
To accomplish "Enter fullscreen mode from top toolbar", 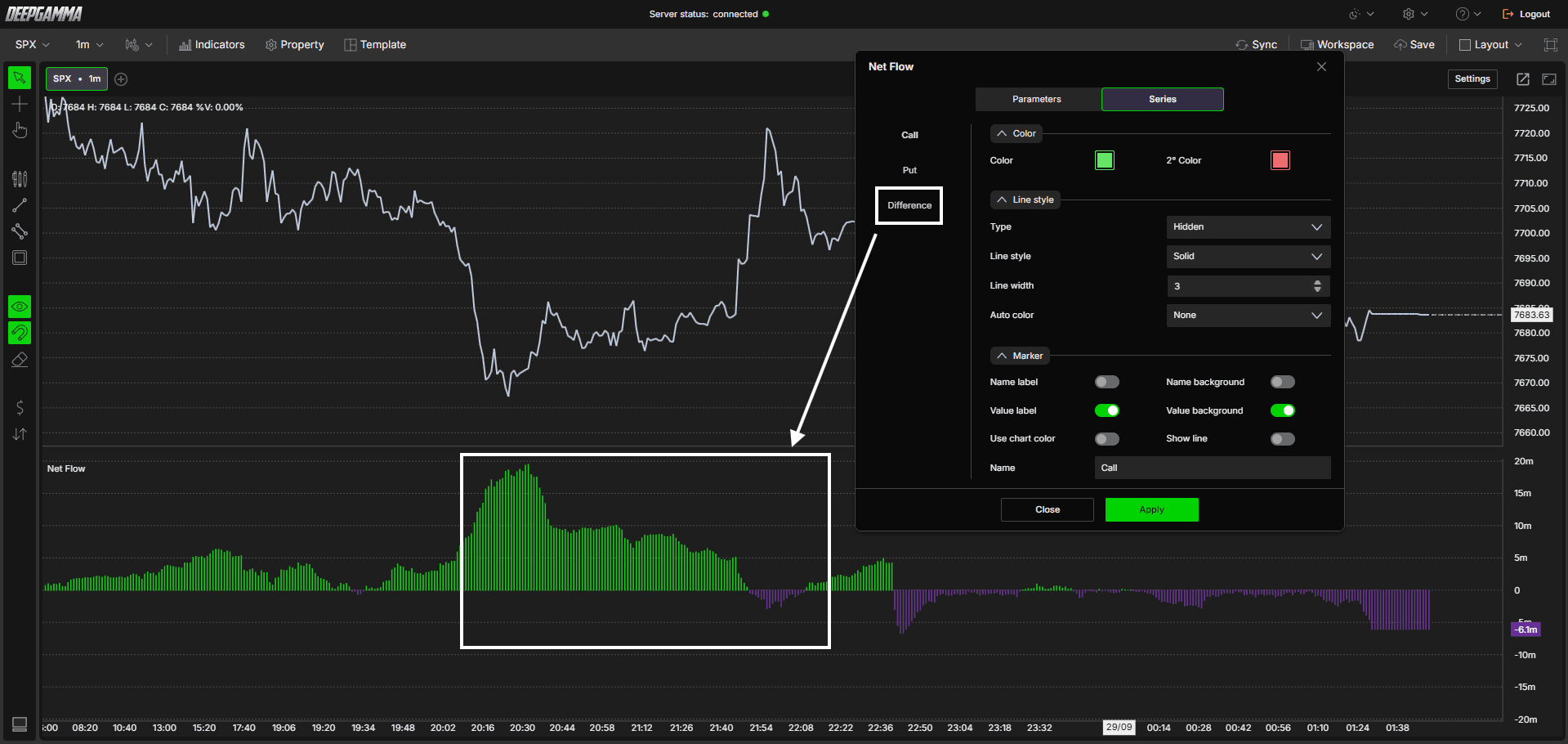I will [x=1550, y=45].
